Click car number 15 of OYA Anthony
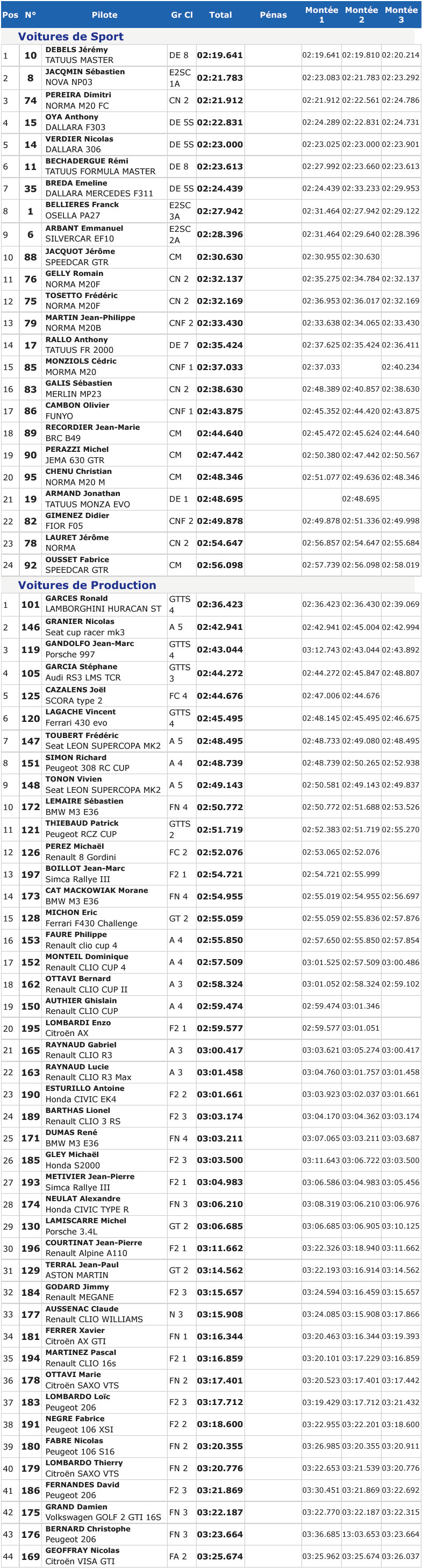This screenshot has height=1568, width=422. 31,122
